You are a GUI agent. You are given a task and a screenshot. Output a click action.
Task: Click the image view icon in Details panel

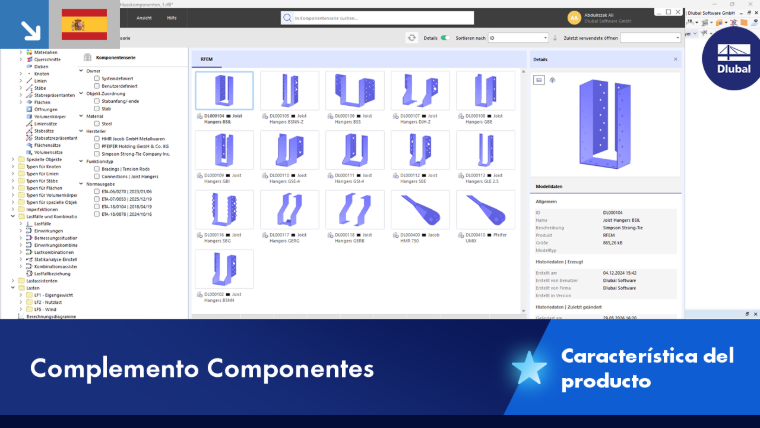coord(538,80)
